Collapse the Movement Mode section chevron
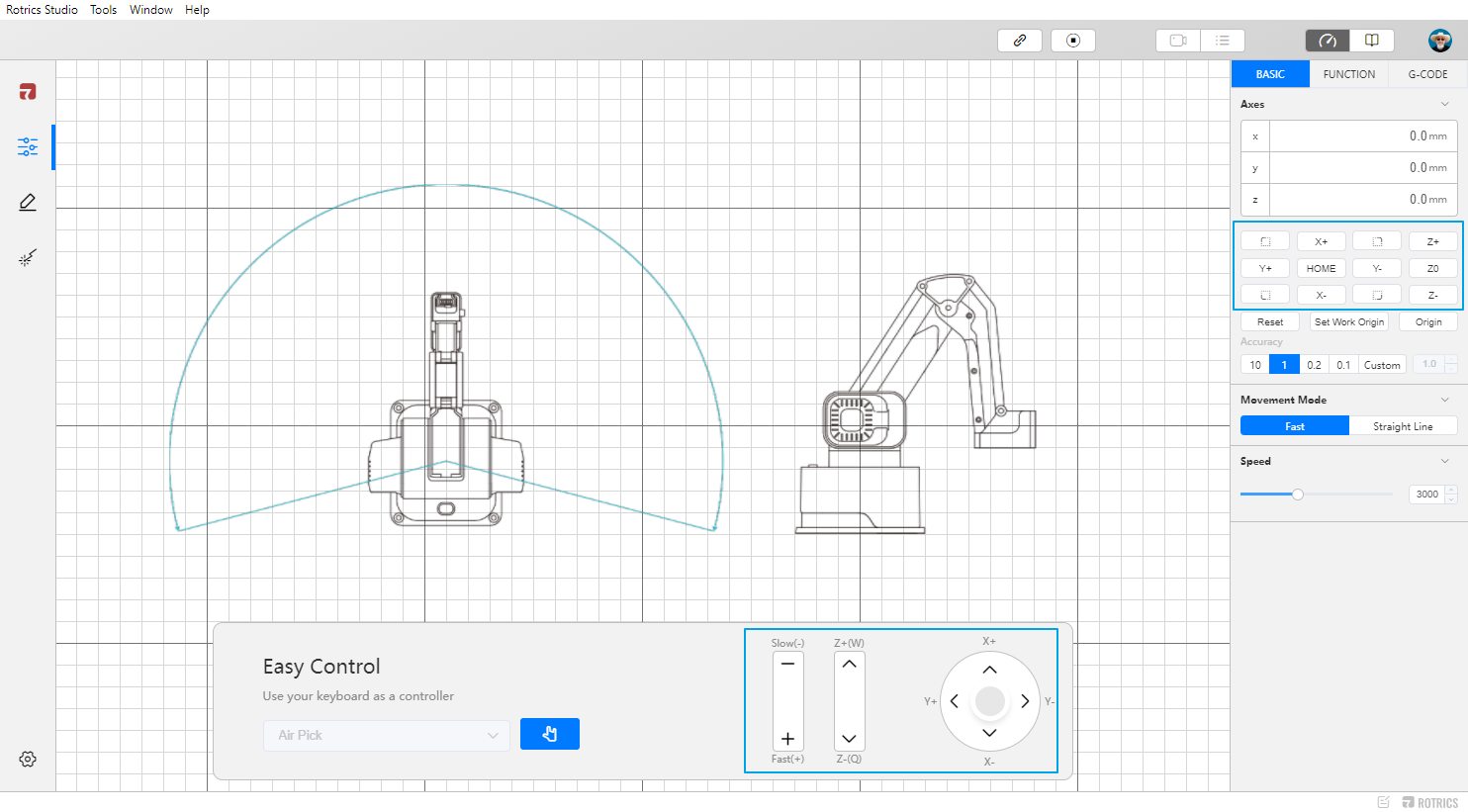 coord(1445,400)
